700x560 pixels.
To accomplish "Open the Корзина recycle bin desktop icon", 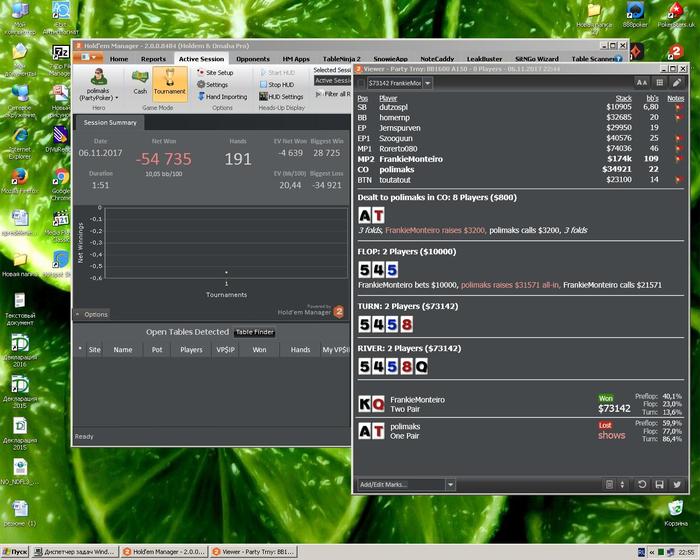I will coord(675,514).
